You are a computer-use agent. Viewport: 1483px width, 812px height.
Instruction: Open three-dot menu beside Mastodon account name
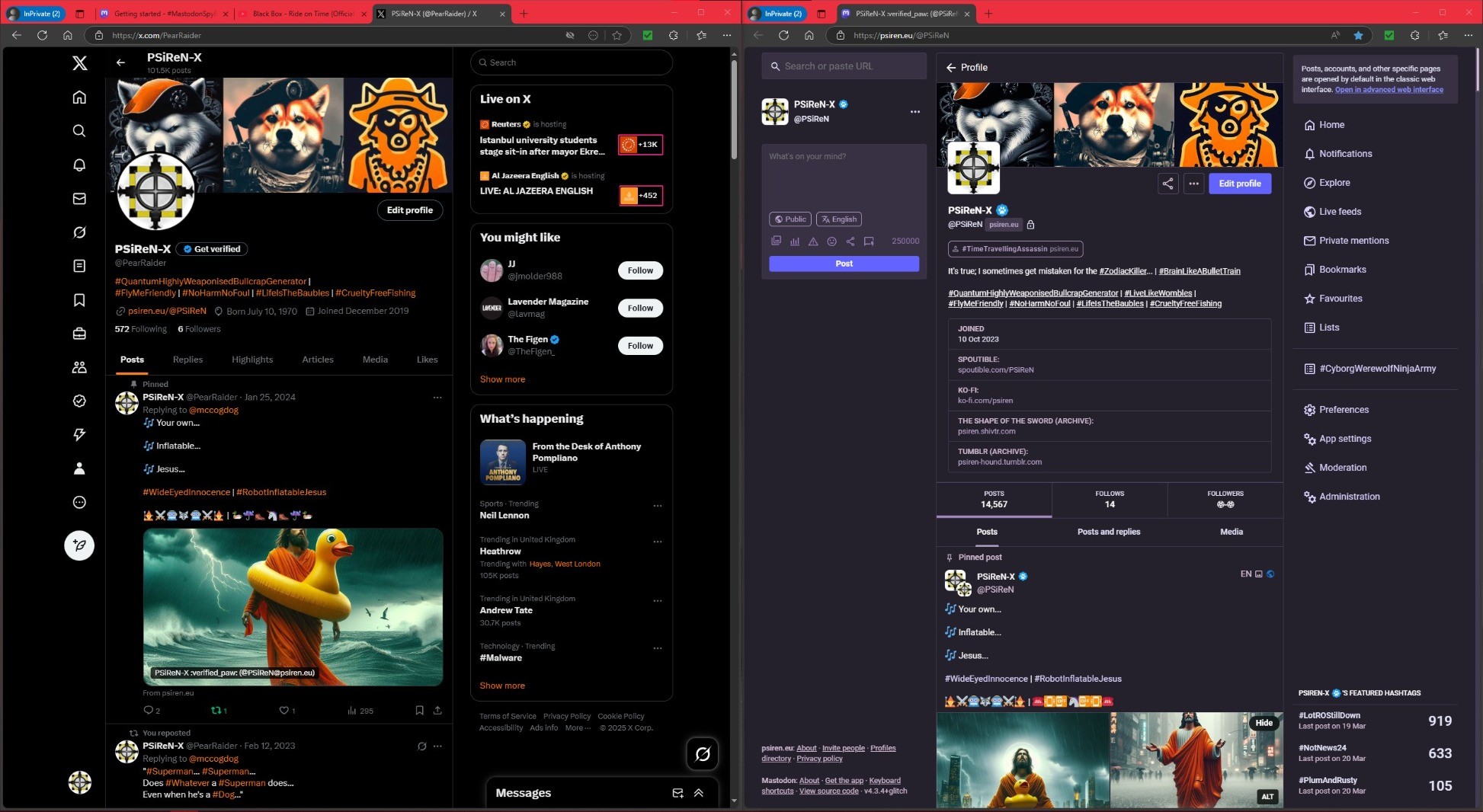pos(914,112)
